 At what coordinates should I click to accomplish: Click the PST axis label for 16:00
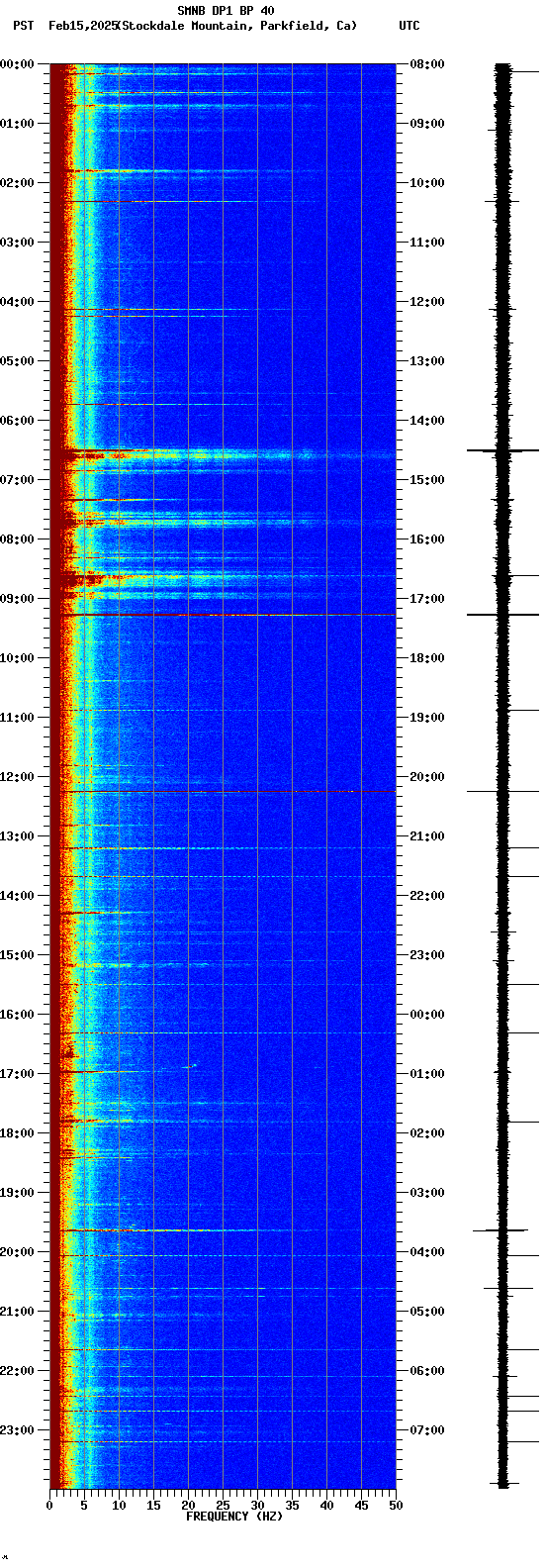[x=18, y=1015]
